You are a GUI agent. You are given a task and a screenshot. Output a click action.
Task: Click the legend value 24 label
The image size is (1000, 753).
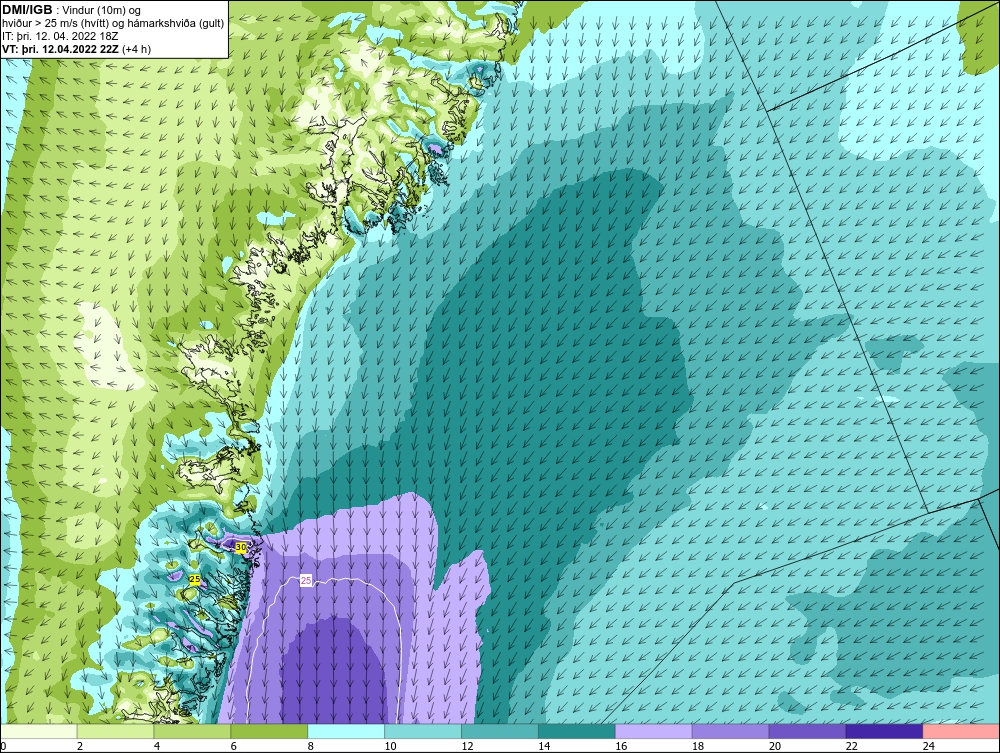click(929, 746)
